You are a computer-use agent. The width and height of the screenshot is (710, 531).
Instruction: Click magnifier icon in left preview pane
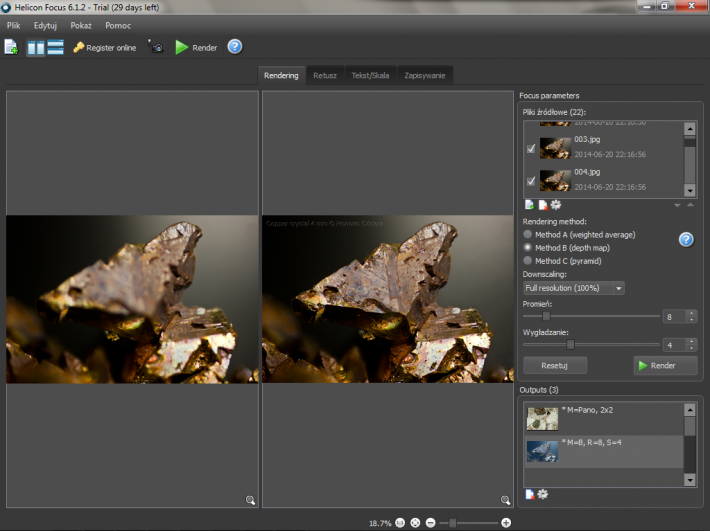250,500
